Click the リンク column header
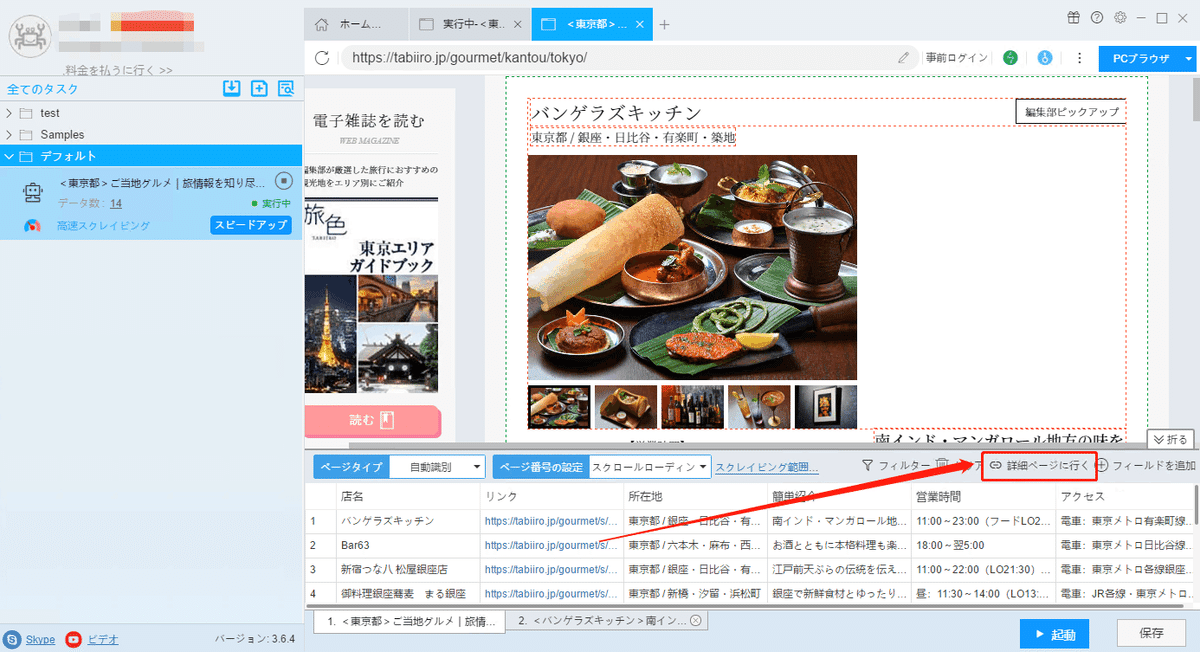 (x=551, y=497)
